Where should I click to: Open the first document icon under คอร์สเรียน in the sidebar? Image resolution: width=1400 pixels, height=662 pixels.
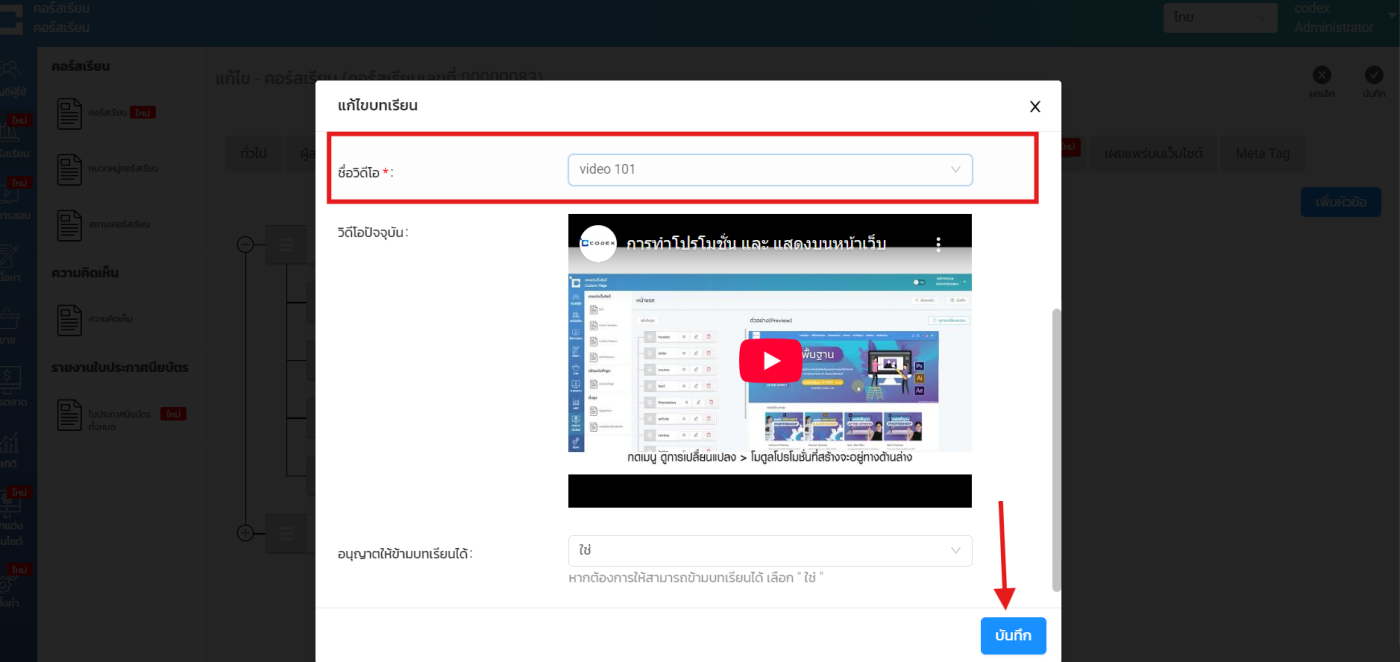tap(69, 113)
